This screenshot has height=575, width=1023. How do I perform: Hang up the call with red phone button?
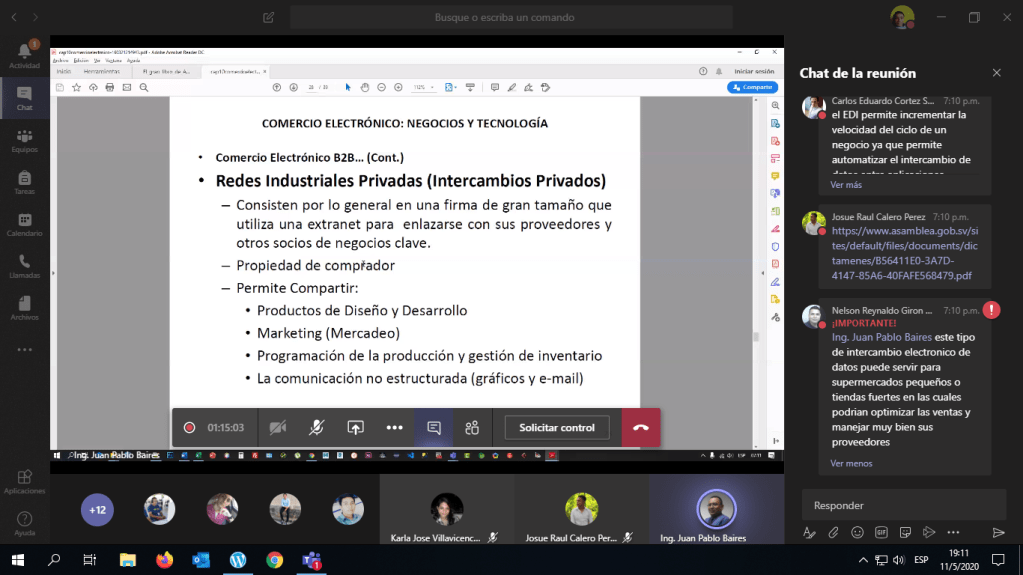coord(640,427)
